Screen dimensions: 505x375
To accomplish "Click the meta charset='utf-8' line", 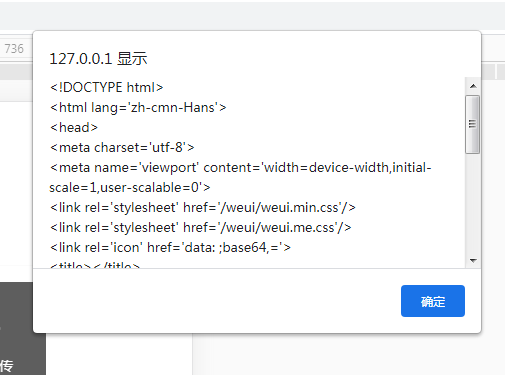I will click(x=122, y=147).
